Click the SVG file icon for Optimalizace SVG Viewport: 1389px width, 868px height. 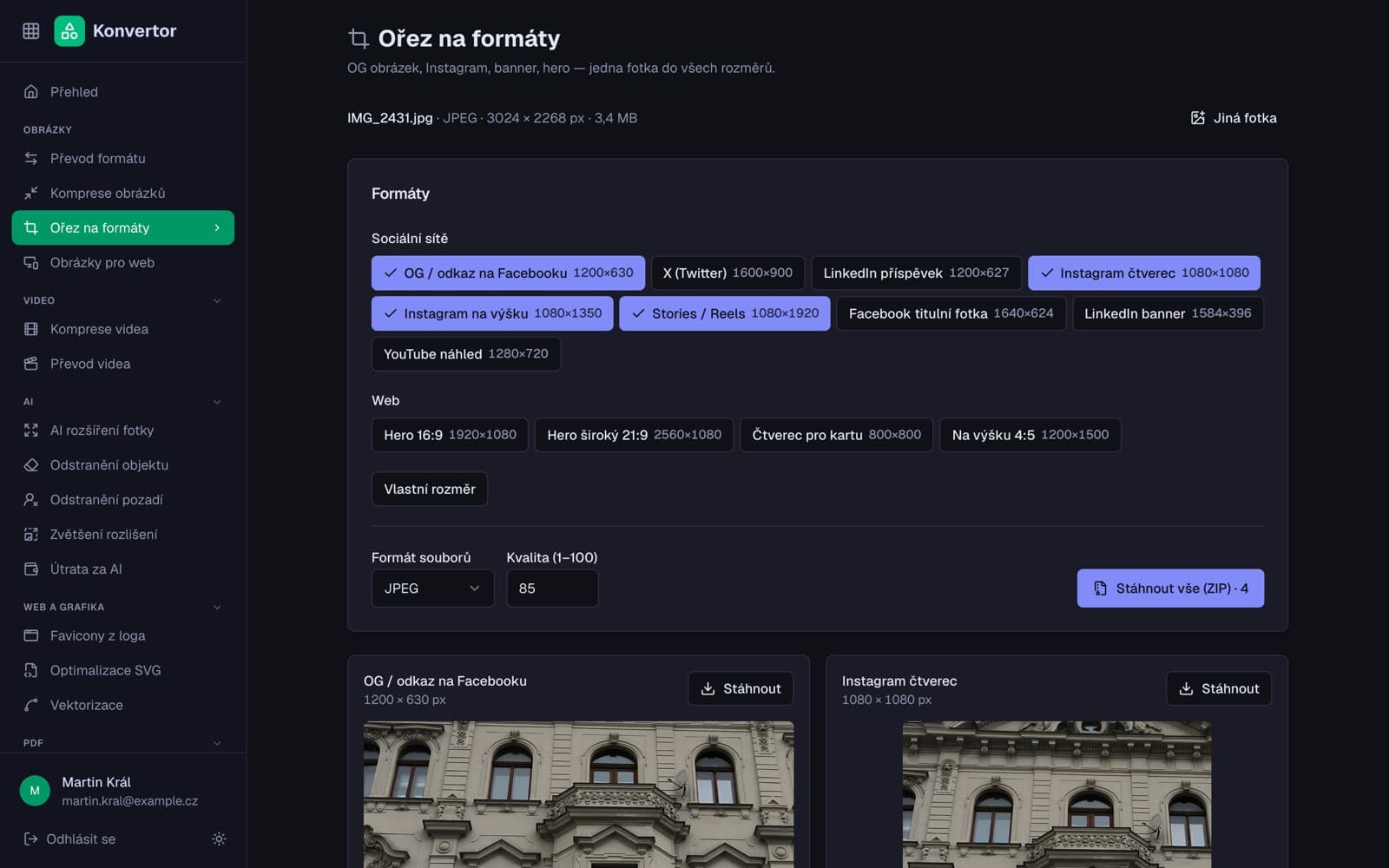tap(31, 670)
